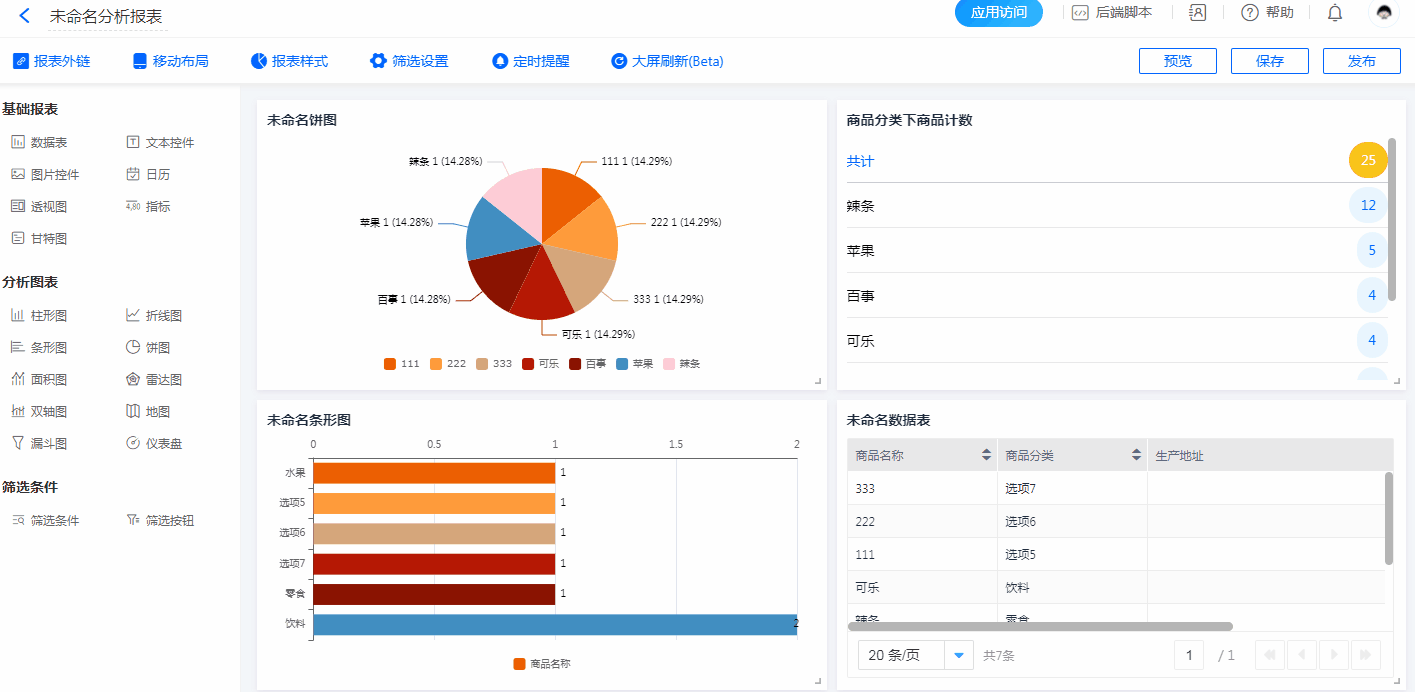
Task: Click the user avatar icon
Action: (x=1384, y=13)
